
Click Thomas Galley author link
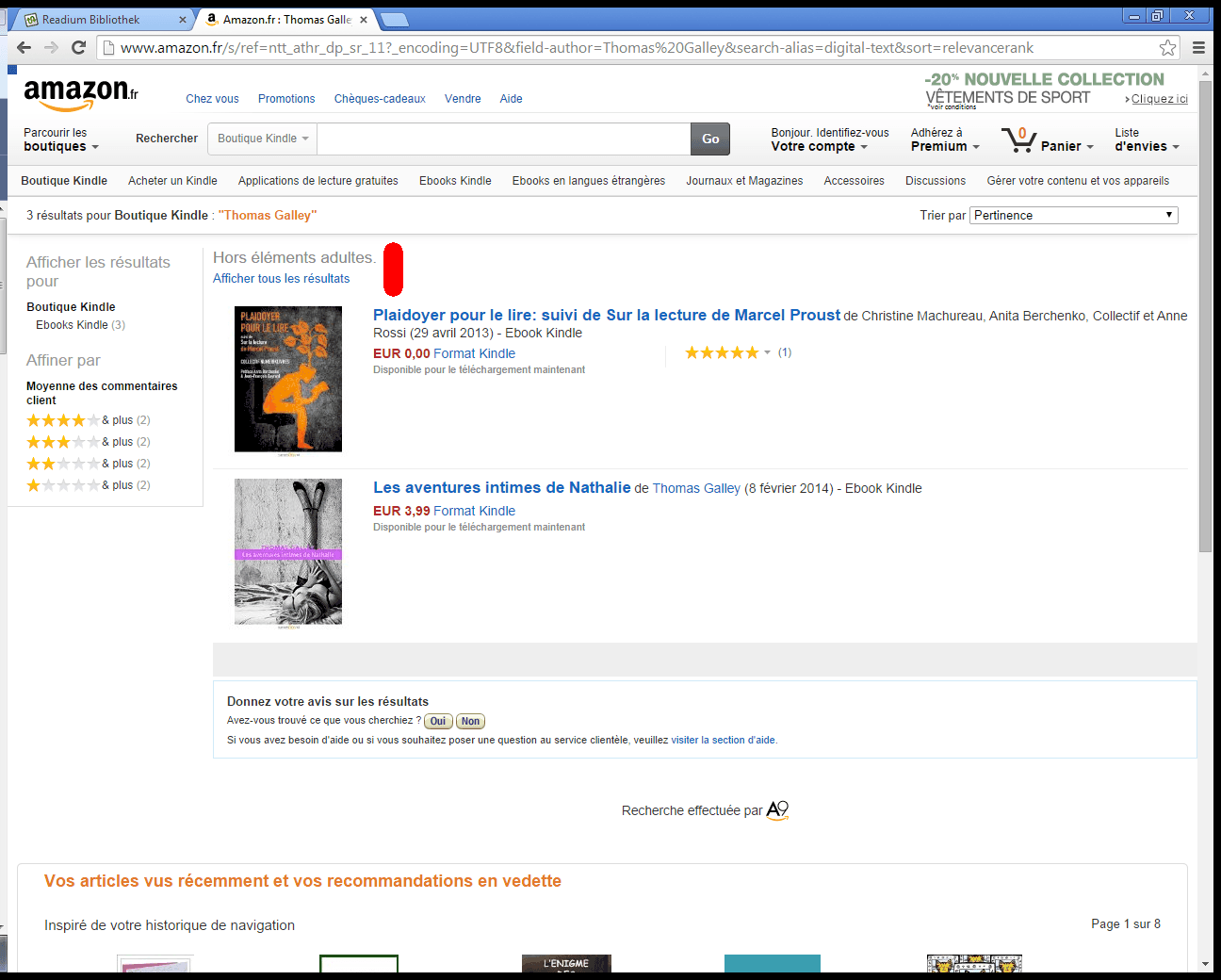pyautogui.click(x=696, y=488)
